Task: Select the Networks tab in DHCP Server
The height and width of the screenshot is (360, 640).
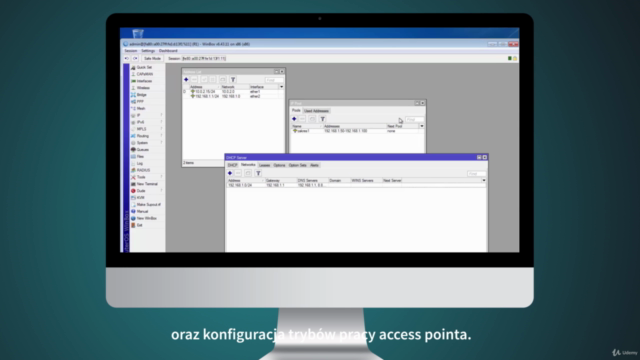Action: pos(248,165)
